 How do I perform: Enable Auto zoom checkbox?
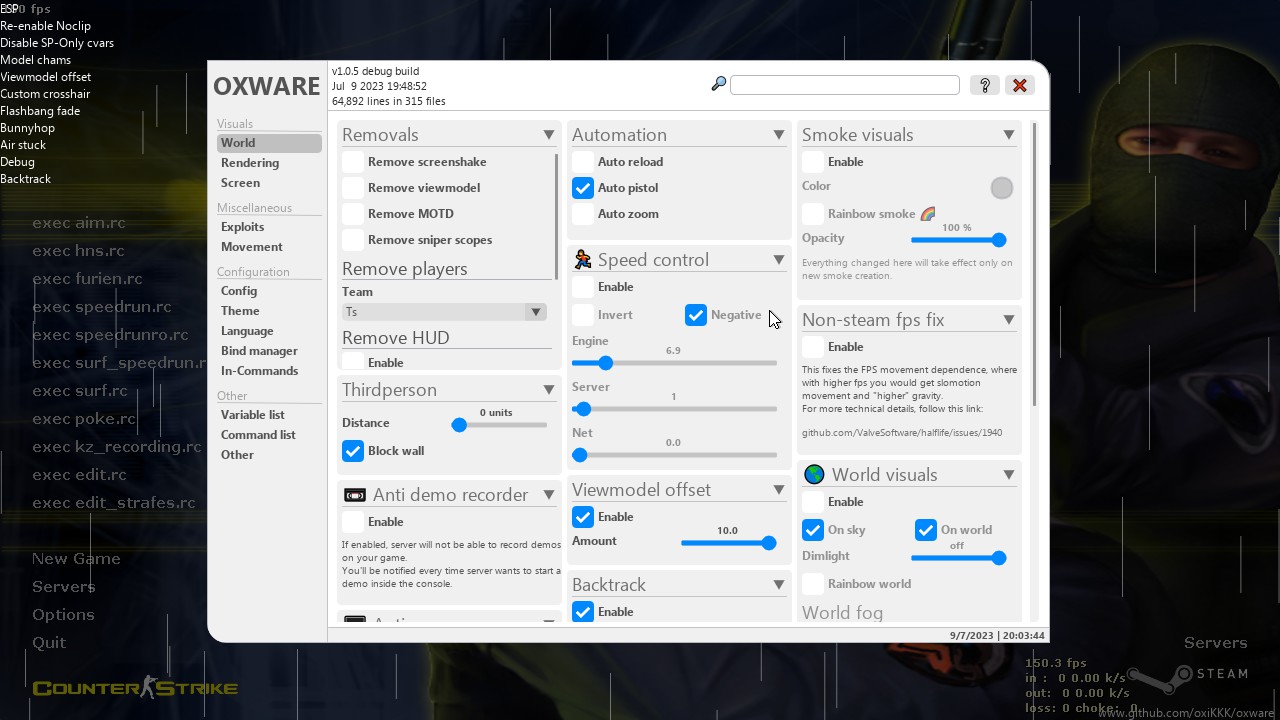coord(583,214)
